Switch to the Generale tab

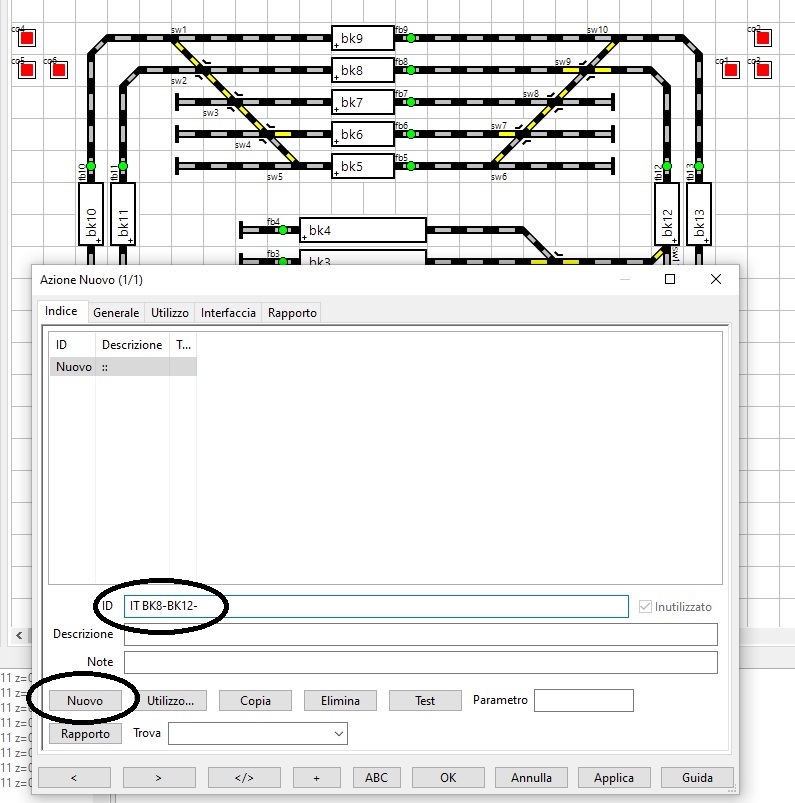(116, 313)
